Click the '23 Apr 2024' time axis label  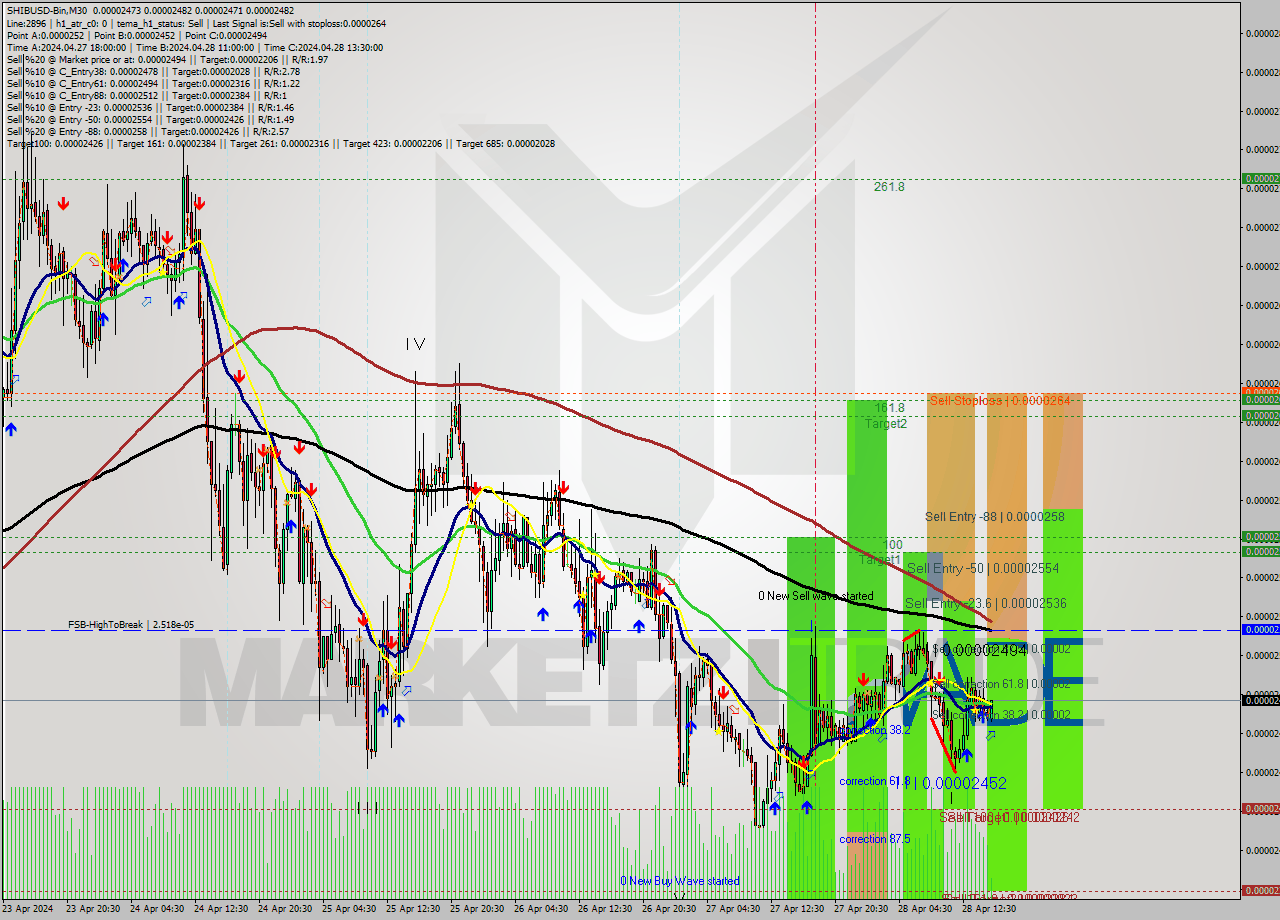tap(28, 909)
